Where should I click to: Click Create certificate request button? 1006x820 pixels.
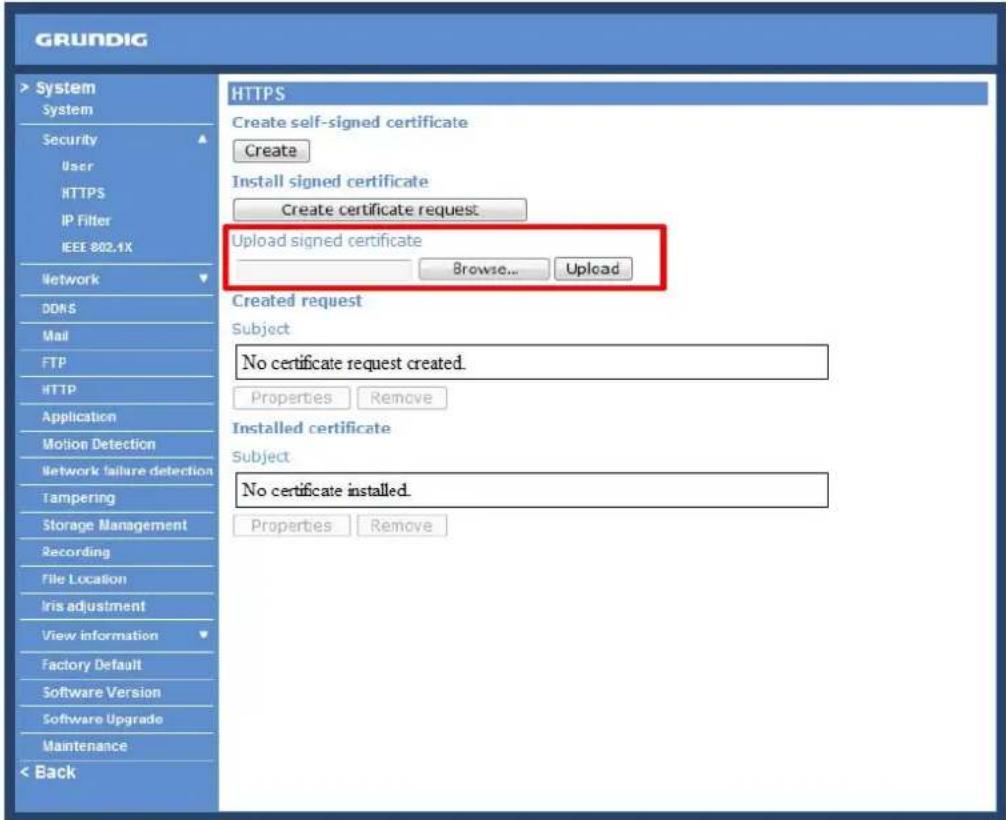380,210
